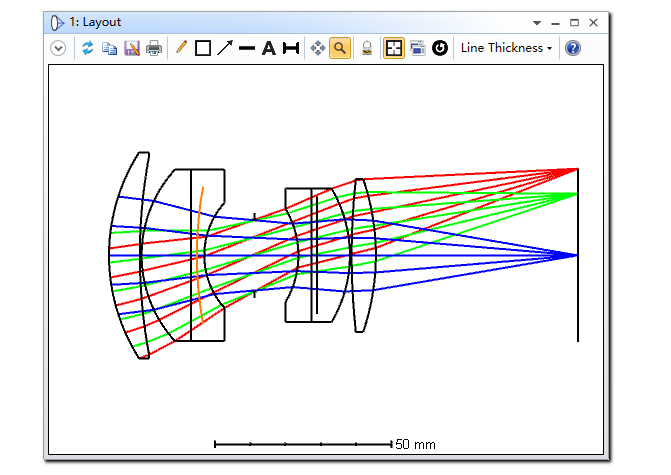Viewport: 671px width, 475px height.
Task: Add text annotation with A tool
Action: click(x=269, y=48)
